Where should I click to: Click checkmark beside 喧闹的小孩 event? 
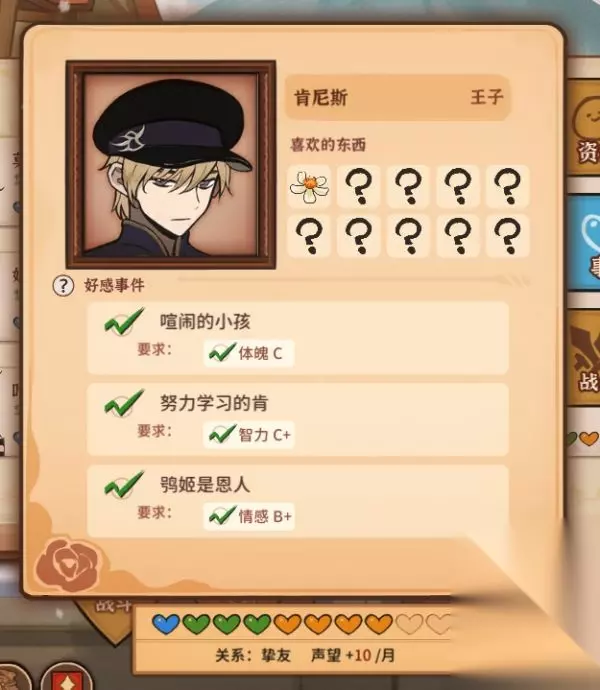[124, 322]
